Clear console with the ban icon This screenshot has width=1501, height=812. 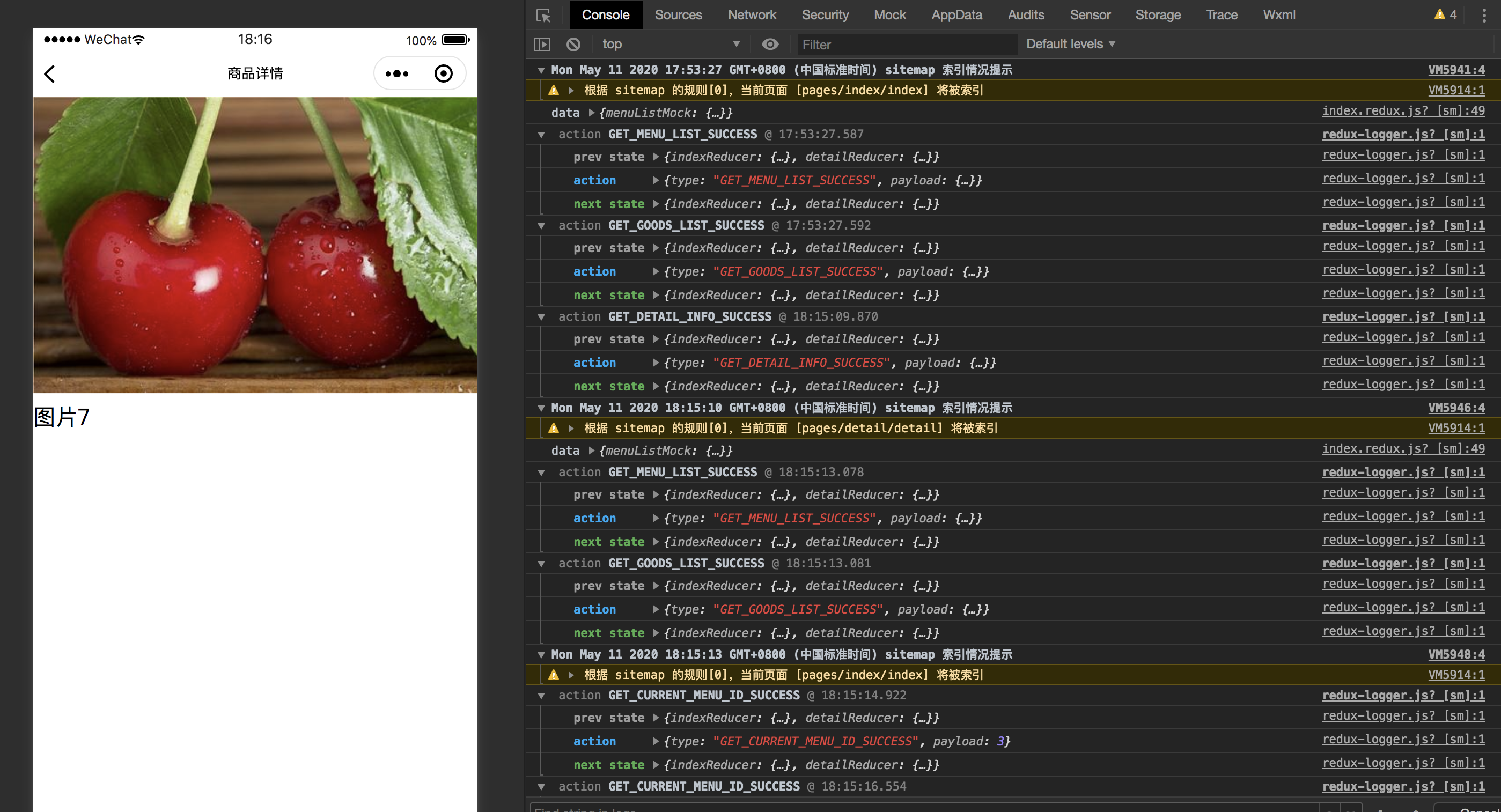pyautogui.click(x=573, y=45)
